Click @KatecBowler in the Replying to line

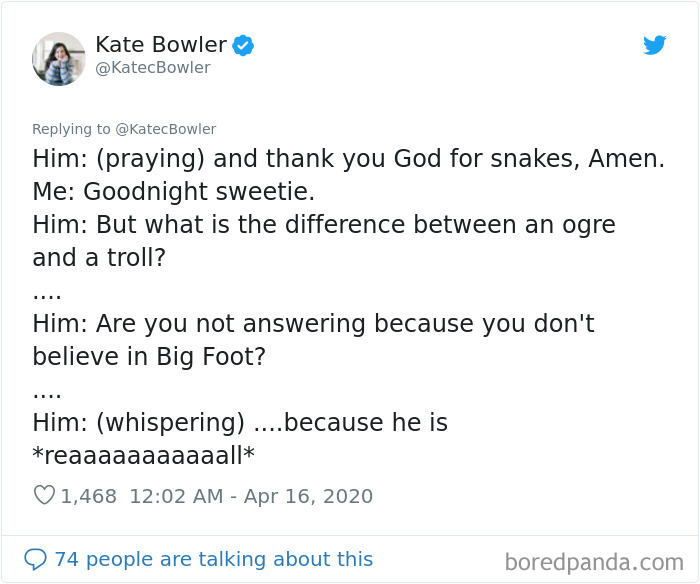tap(167, 129)
